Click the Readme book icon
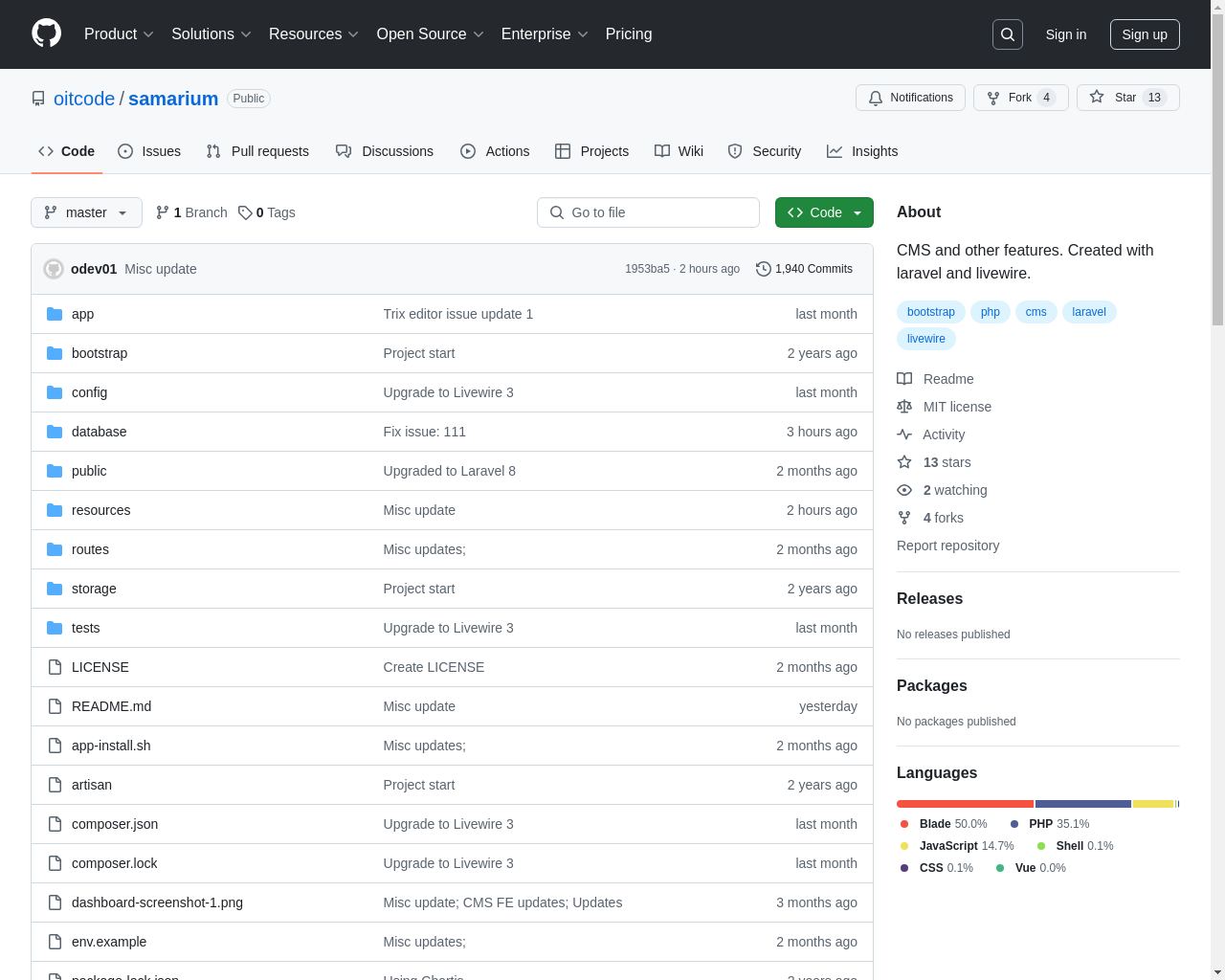The image size is (1225, 980). point(904,379)
